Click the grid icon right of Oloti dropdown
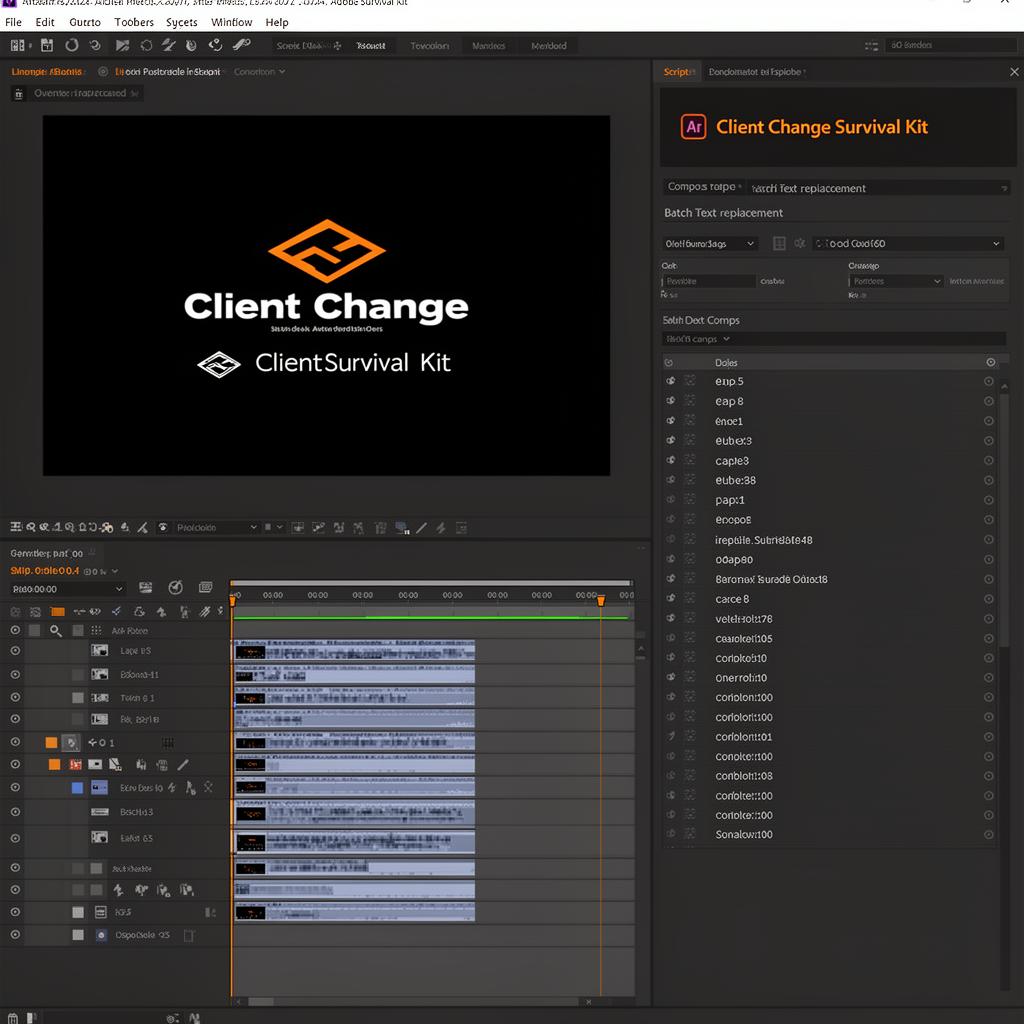The width and height of the screenshot is (1024, 1024). coord(779,244)
